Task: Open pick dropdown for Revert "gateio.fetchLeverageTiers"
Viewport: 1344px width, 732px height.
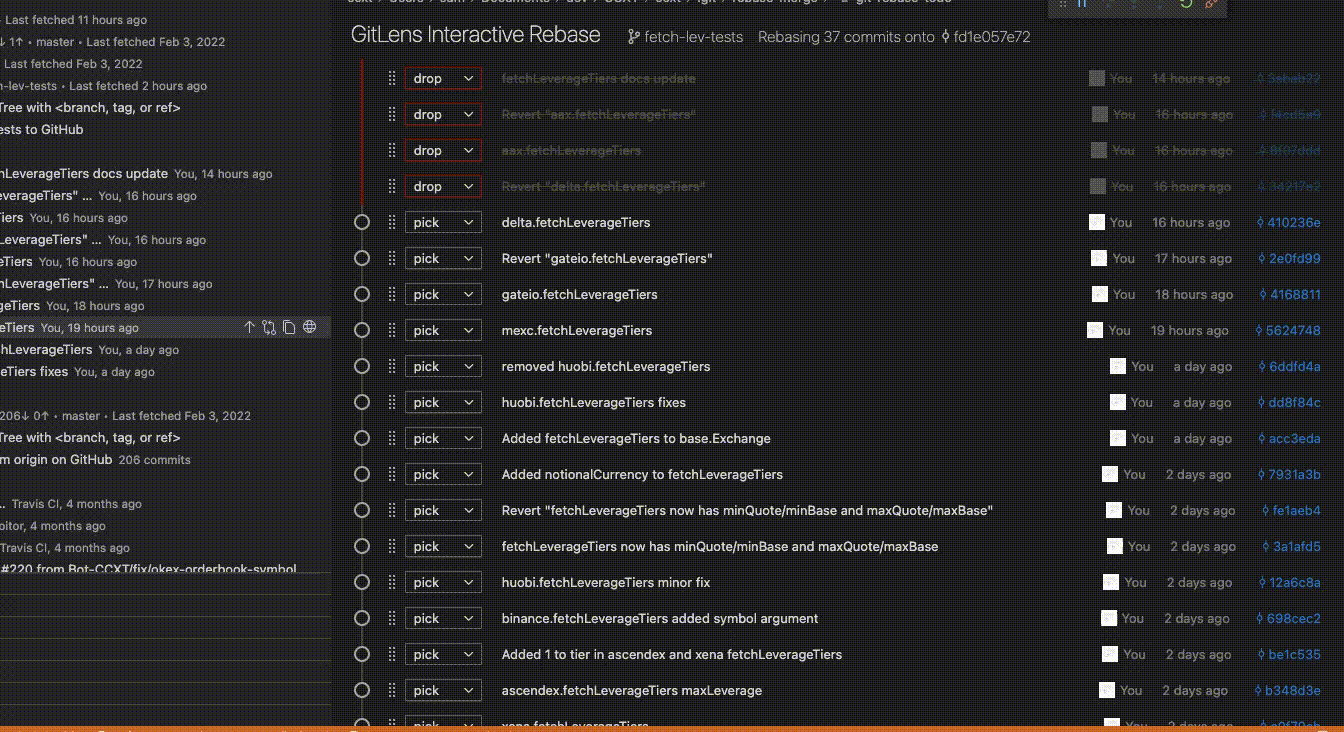Action: click(x=443, y=258)
